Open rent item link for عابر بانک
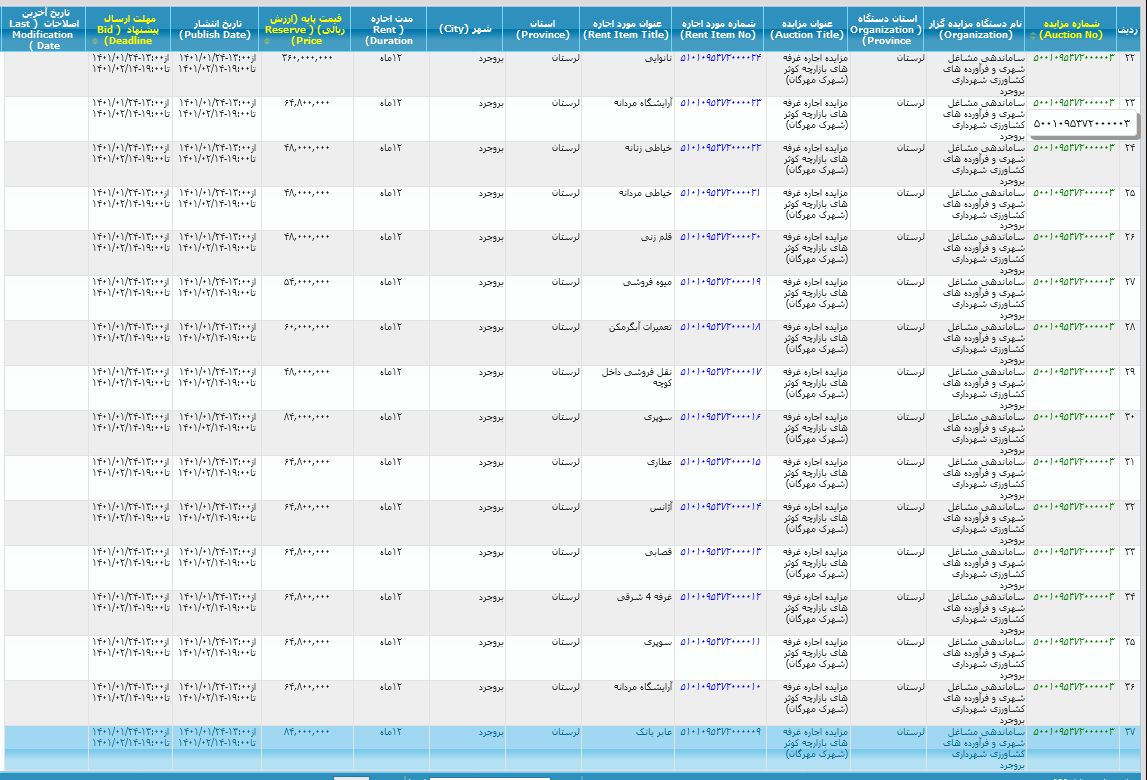Screen dimensions: 1147x780 click(720, 732)
